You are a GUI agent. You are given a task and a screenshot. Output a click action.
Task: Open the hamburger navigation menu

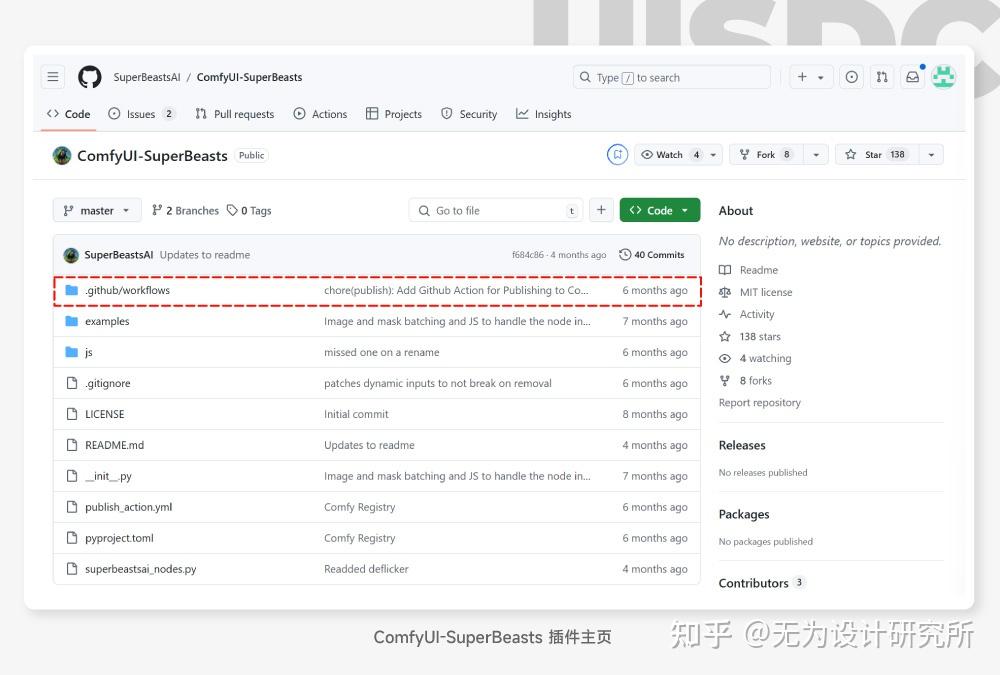coord(52,76)
